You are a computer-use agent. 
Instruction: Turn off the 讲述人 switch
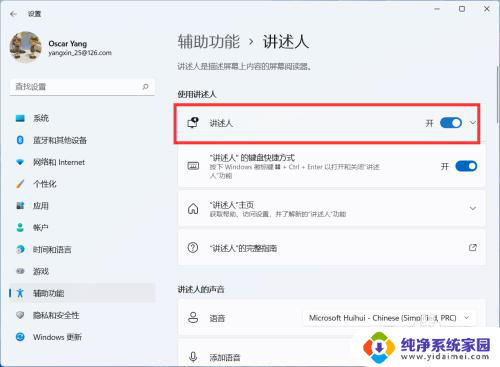pyautogui.click(x=451, y=123)
